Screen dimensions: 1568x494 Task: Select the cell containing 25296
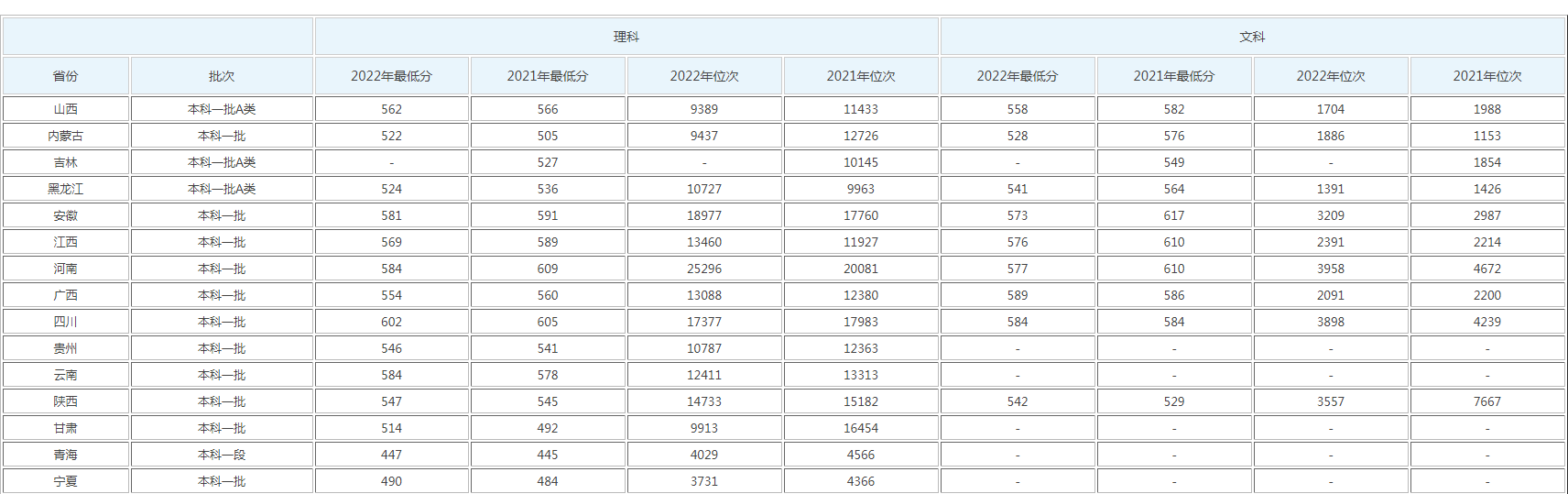coord(704,269)
